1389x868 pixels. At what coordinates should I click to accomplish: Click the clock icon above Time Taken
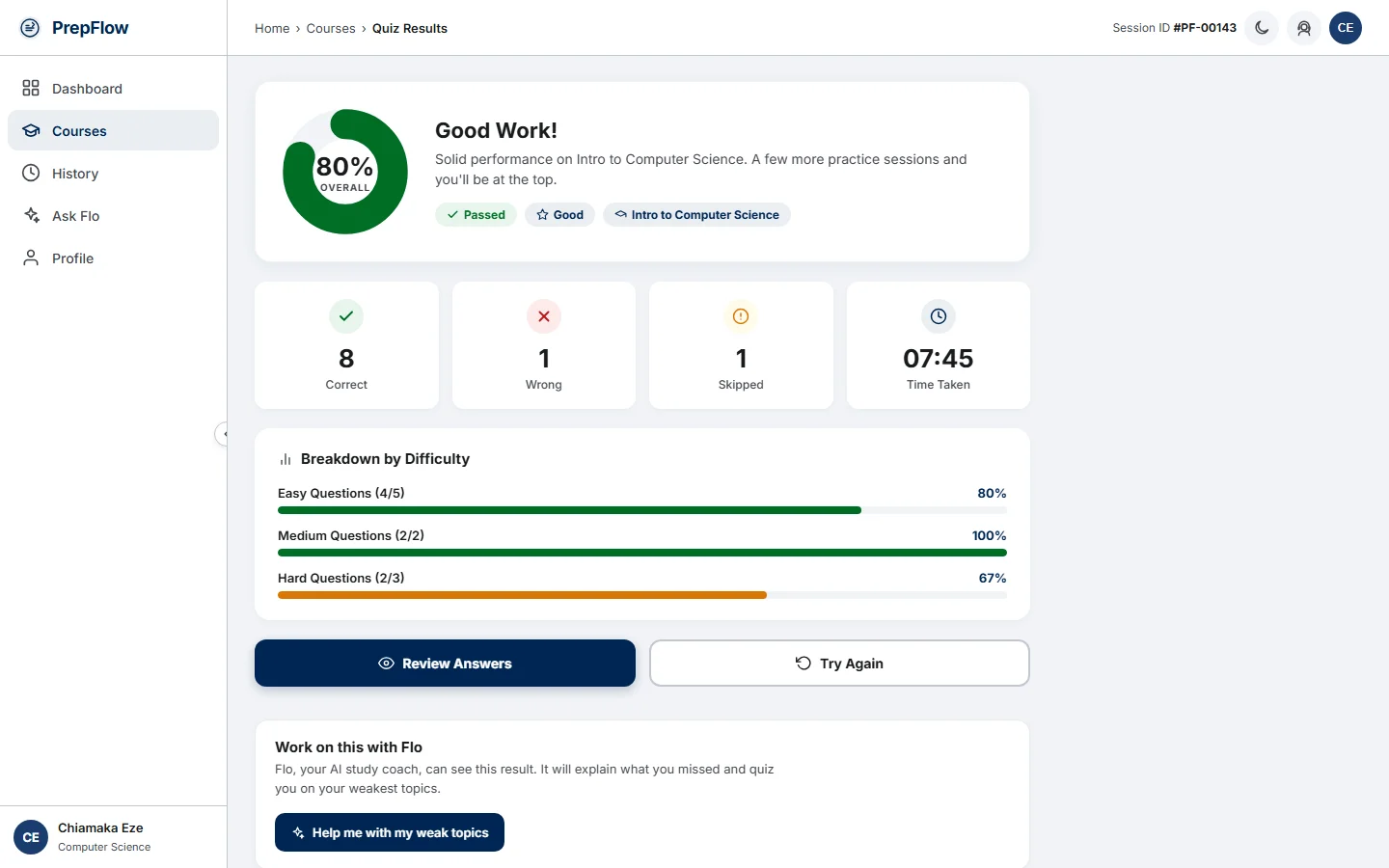[939, 316]
